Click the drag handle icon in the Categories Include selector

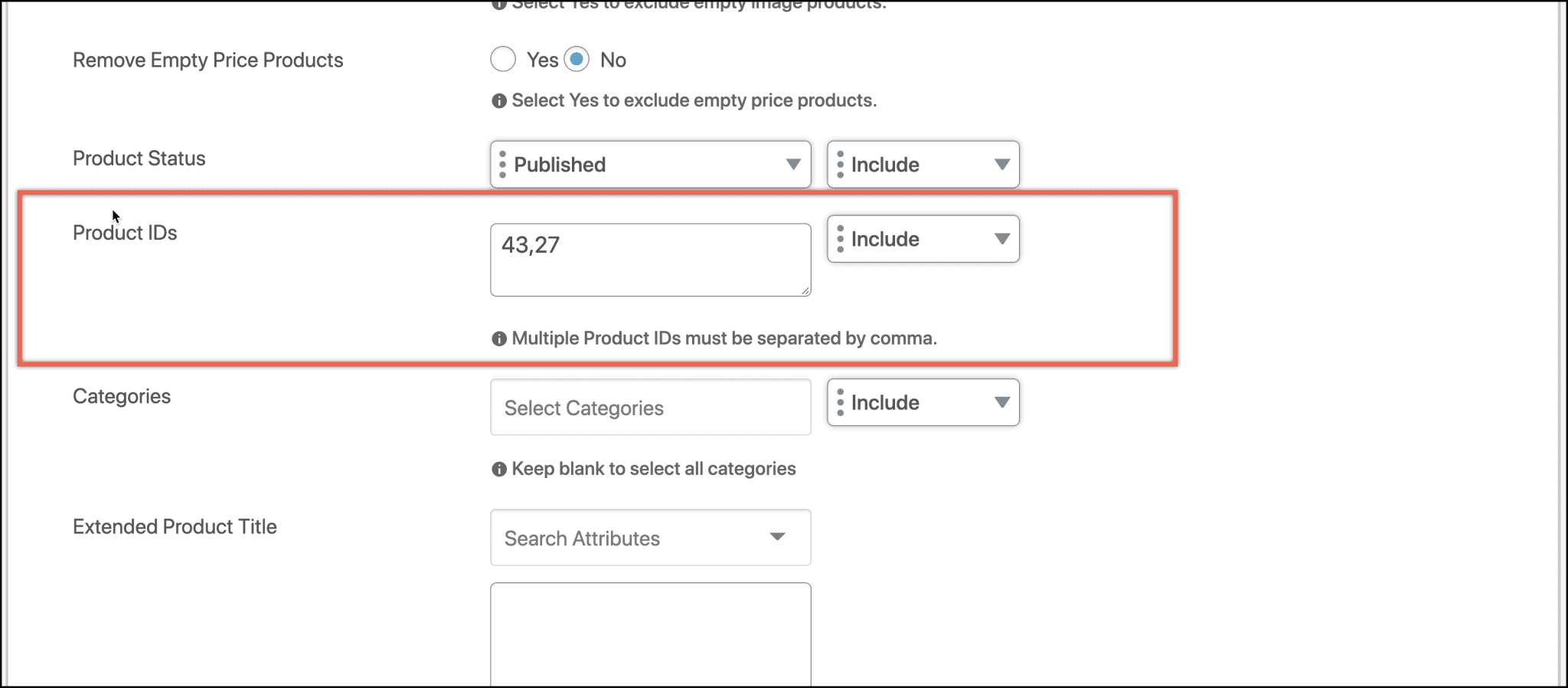click(x=842, y=402)
